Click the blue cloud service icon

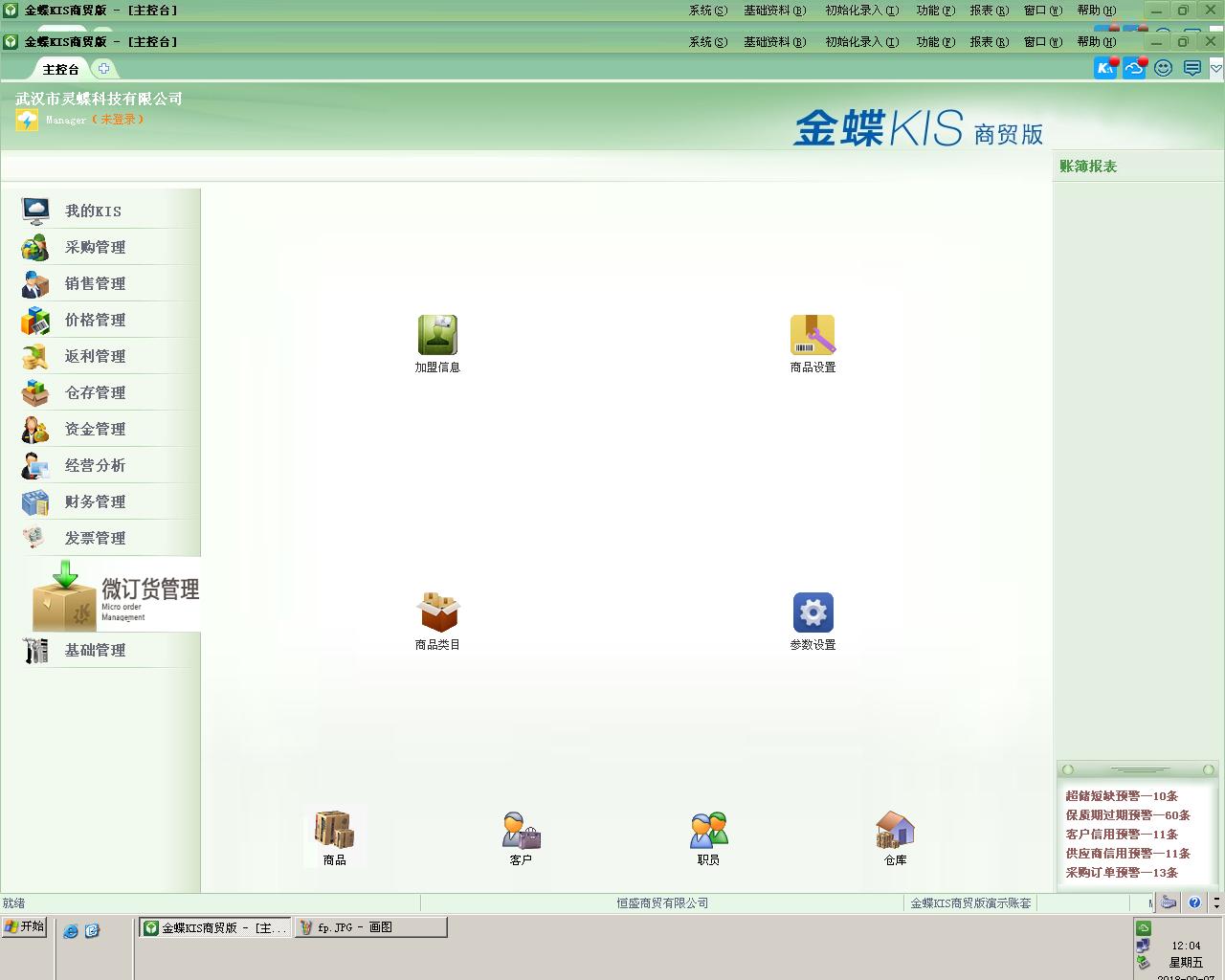1135,68
